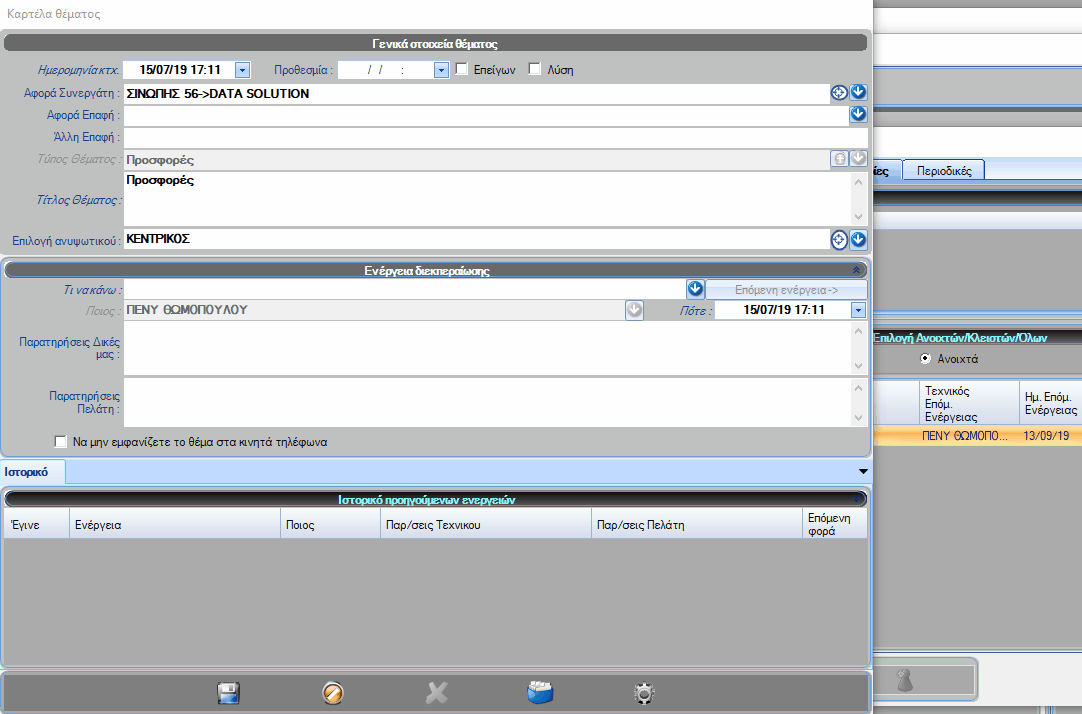Screen dimensions: 1082x714
Task: Click the orange cancel icon in bottom toolbar
Action: coord(333,693)
